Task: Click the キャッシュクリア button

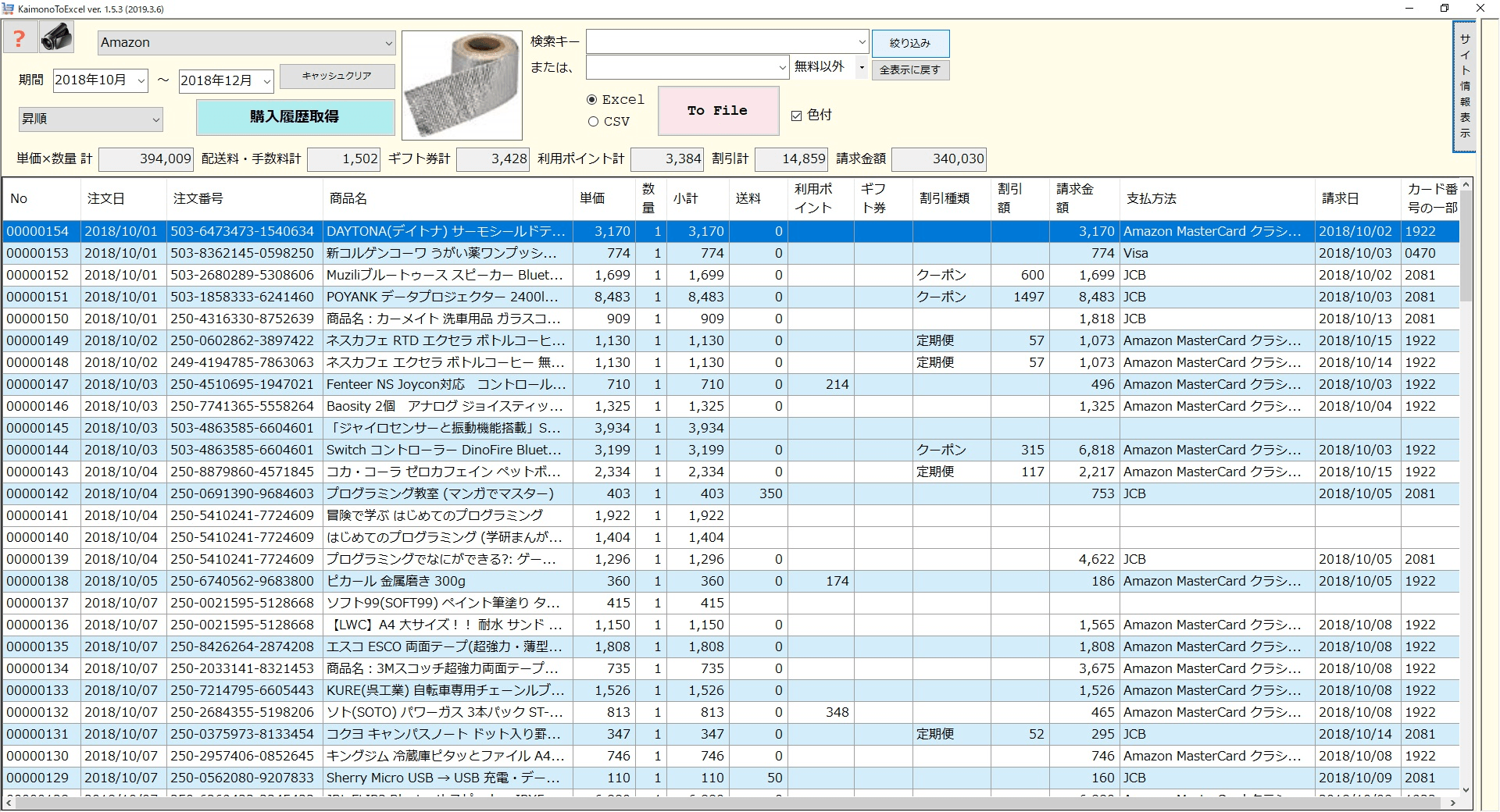Action: click(337, 76)
